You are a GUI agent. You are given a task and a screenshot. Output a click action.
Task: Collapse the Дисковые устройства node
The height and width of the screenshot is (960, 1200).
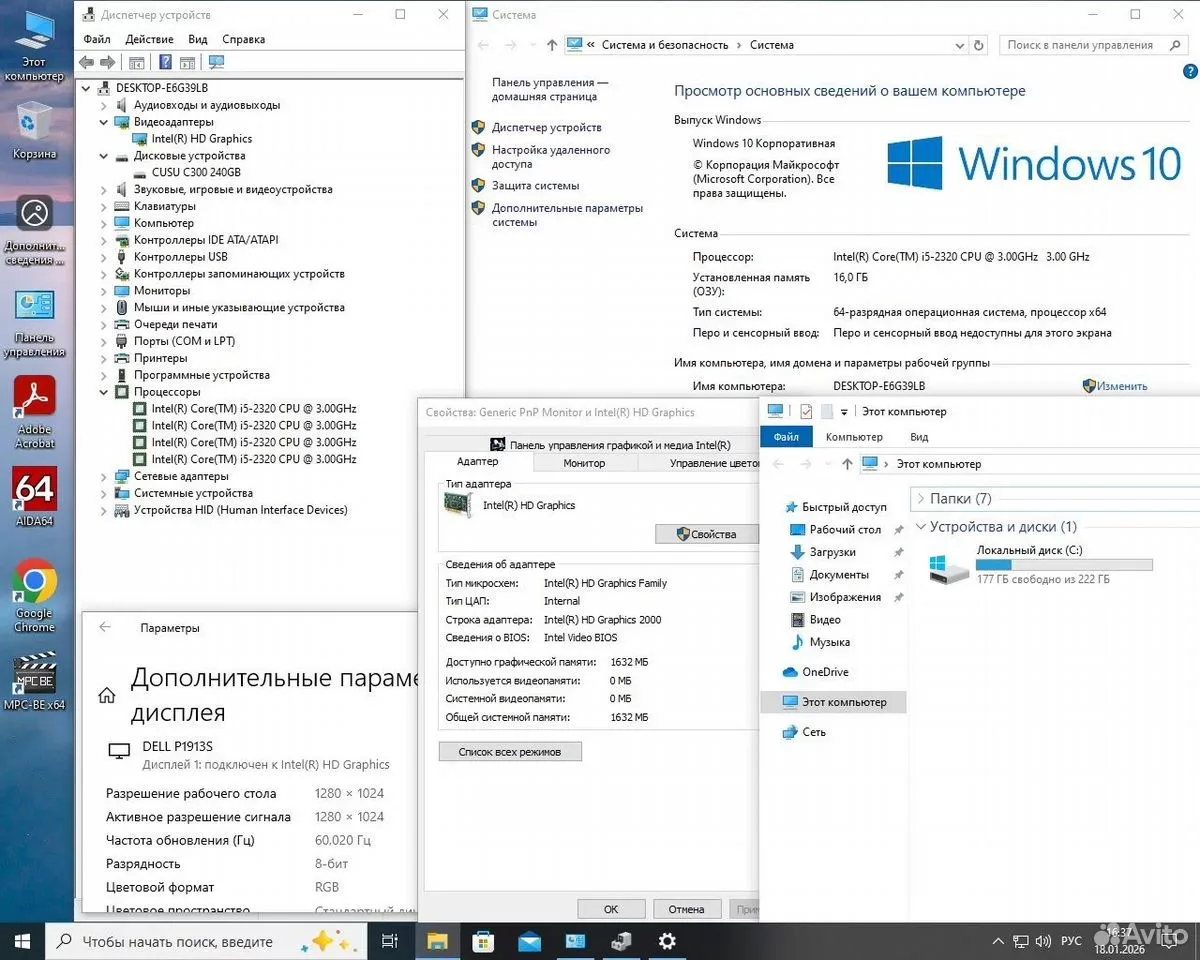pyautogui.click(x=104, y=156)
